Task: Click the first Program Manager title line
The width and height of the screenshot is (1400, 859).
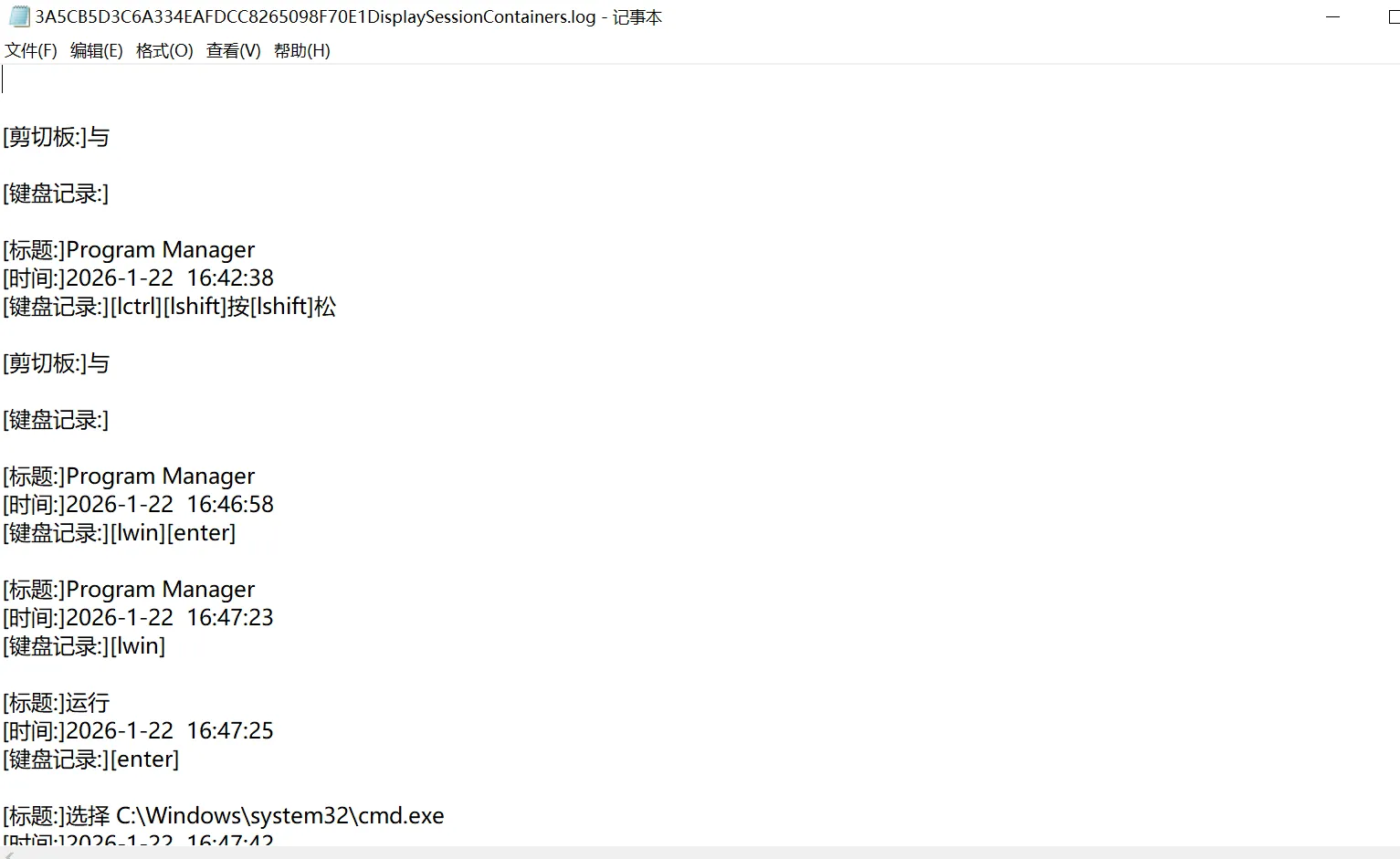Action: point(128,249)
